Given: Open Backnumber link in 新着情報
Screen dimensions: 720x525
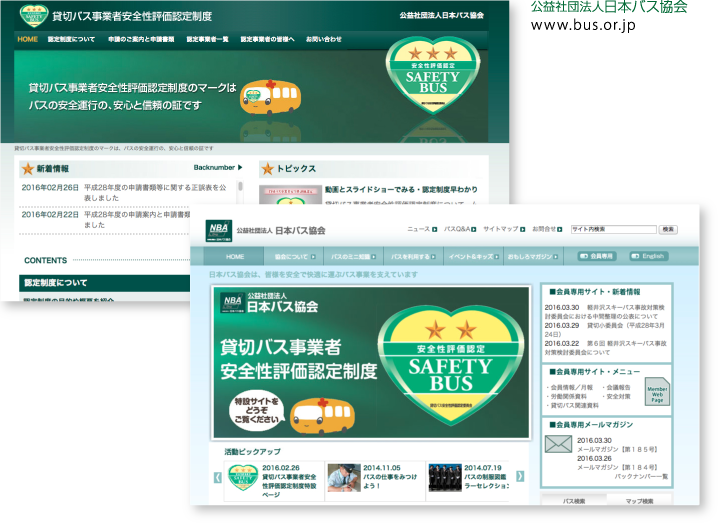Looking at the screenshot, I should pyautogui.click(x=214, y=168).
